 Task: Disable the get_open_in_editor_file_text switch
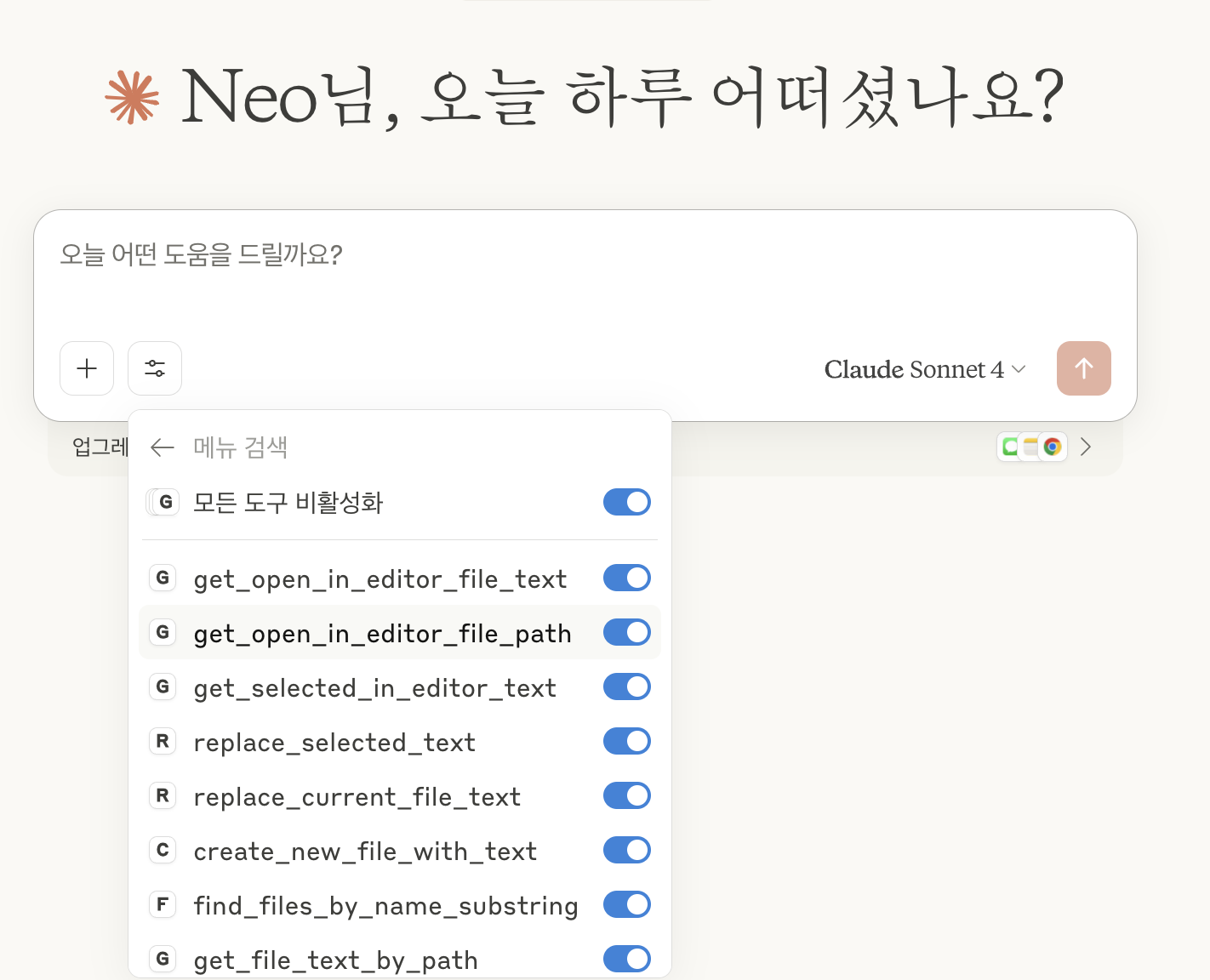[627, 578]
